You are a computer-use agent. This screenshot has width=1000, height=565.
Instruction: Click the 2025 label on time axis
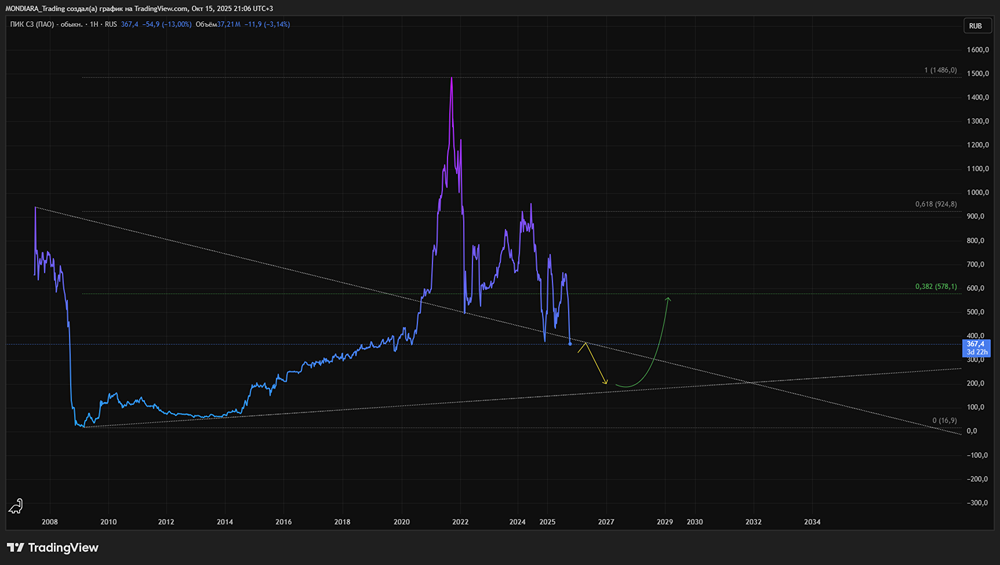tap(547, 522)
